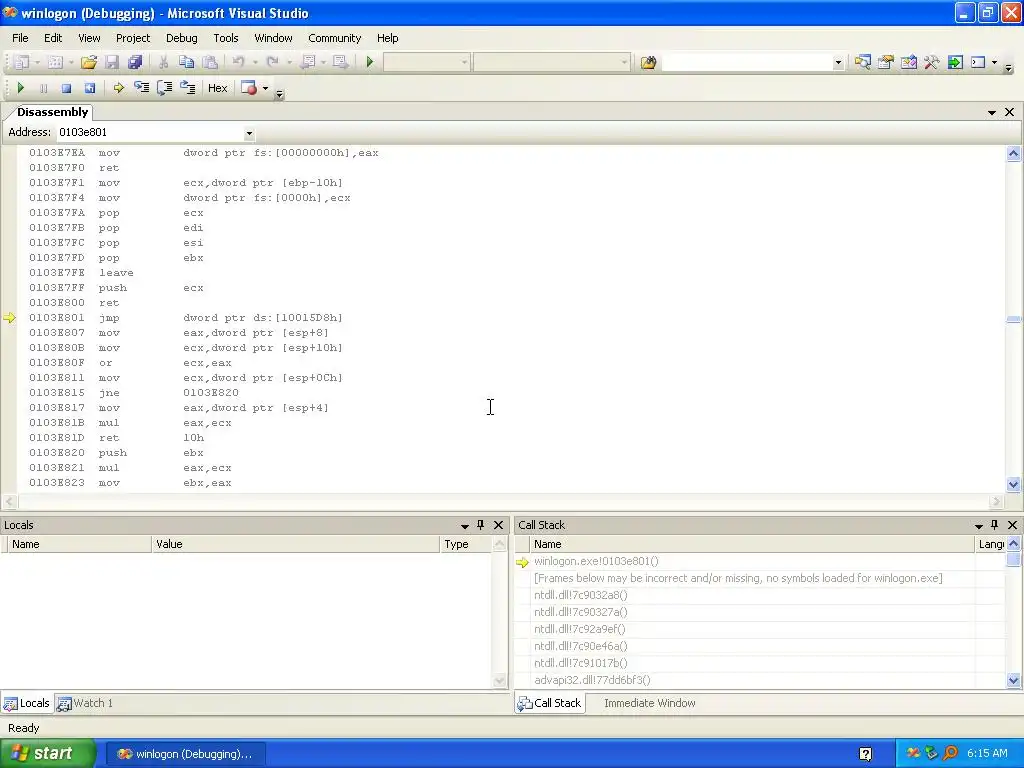1024x768 pixels.
Task: Click the Locals Value column header
Action: pos(295,544)
